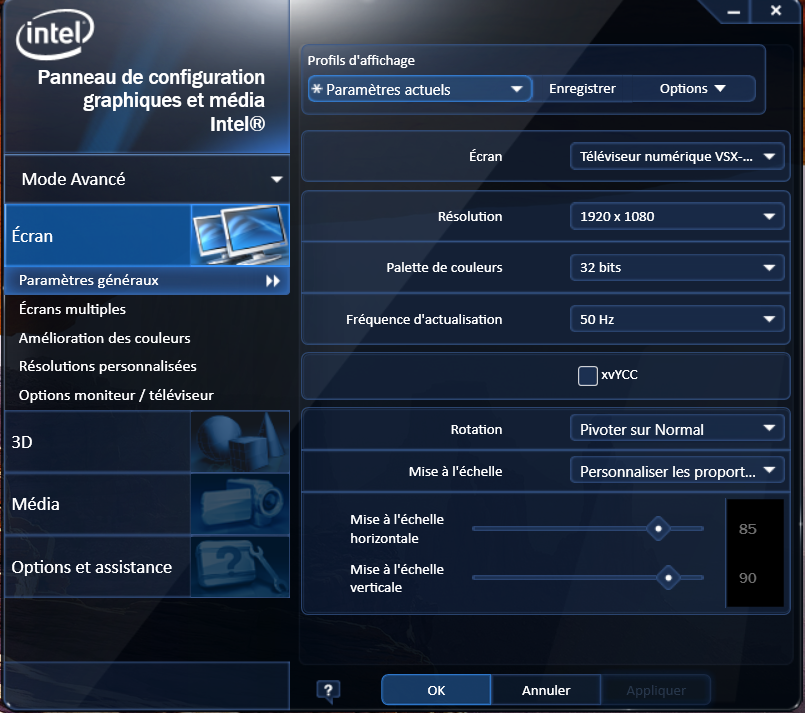Image resolution: width=805 pixels, height=713 pixels.
Task: Click the horizontal scaling value 85
Action: click(x=748, y=529)
